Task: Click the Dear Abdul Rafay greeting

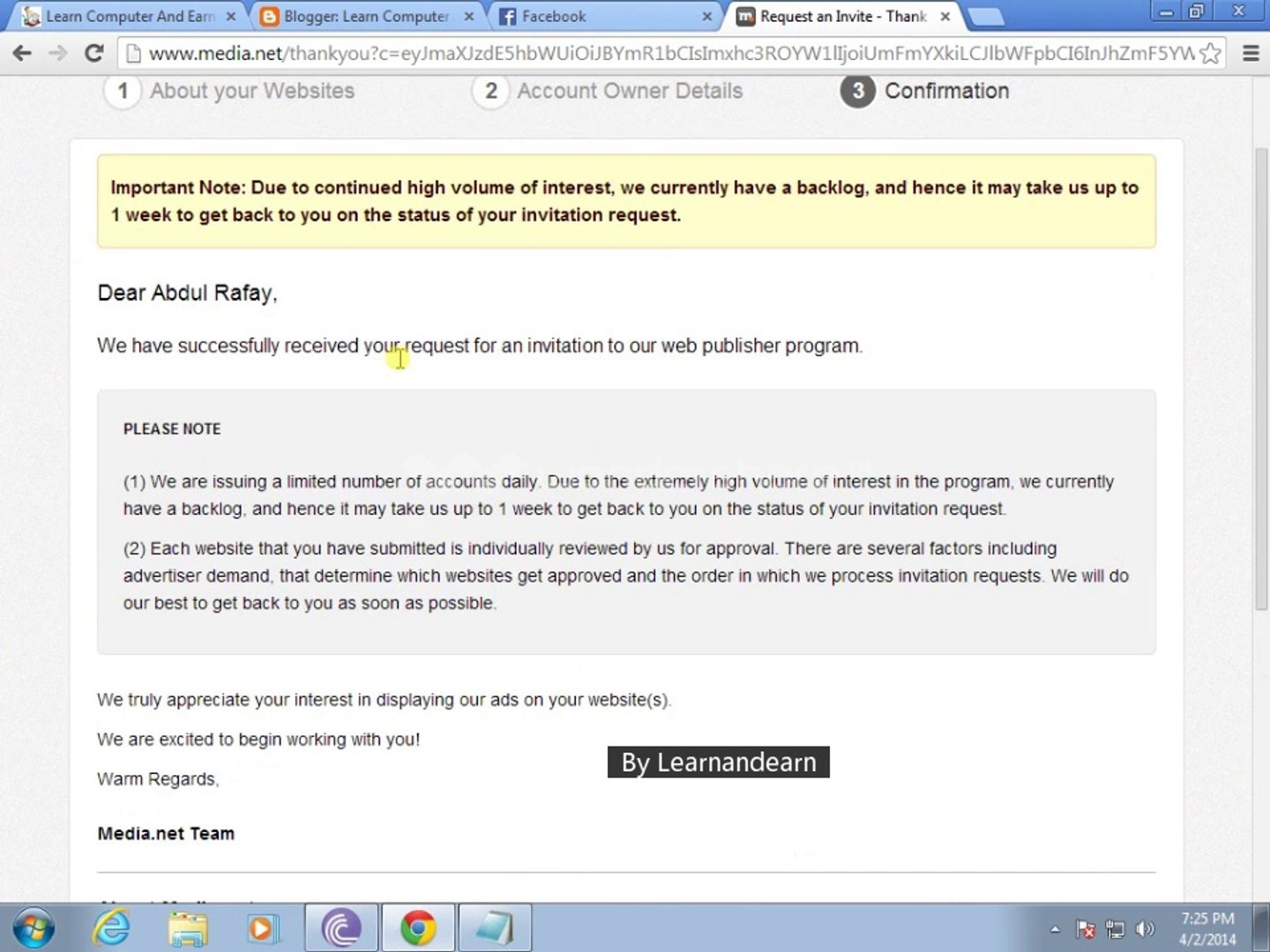Action: tap(187, 293)
